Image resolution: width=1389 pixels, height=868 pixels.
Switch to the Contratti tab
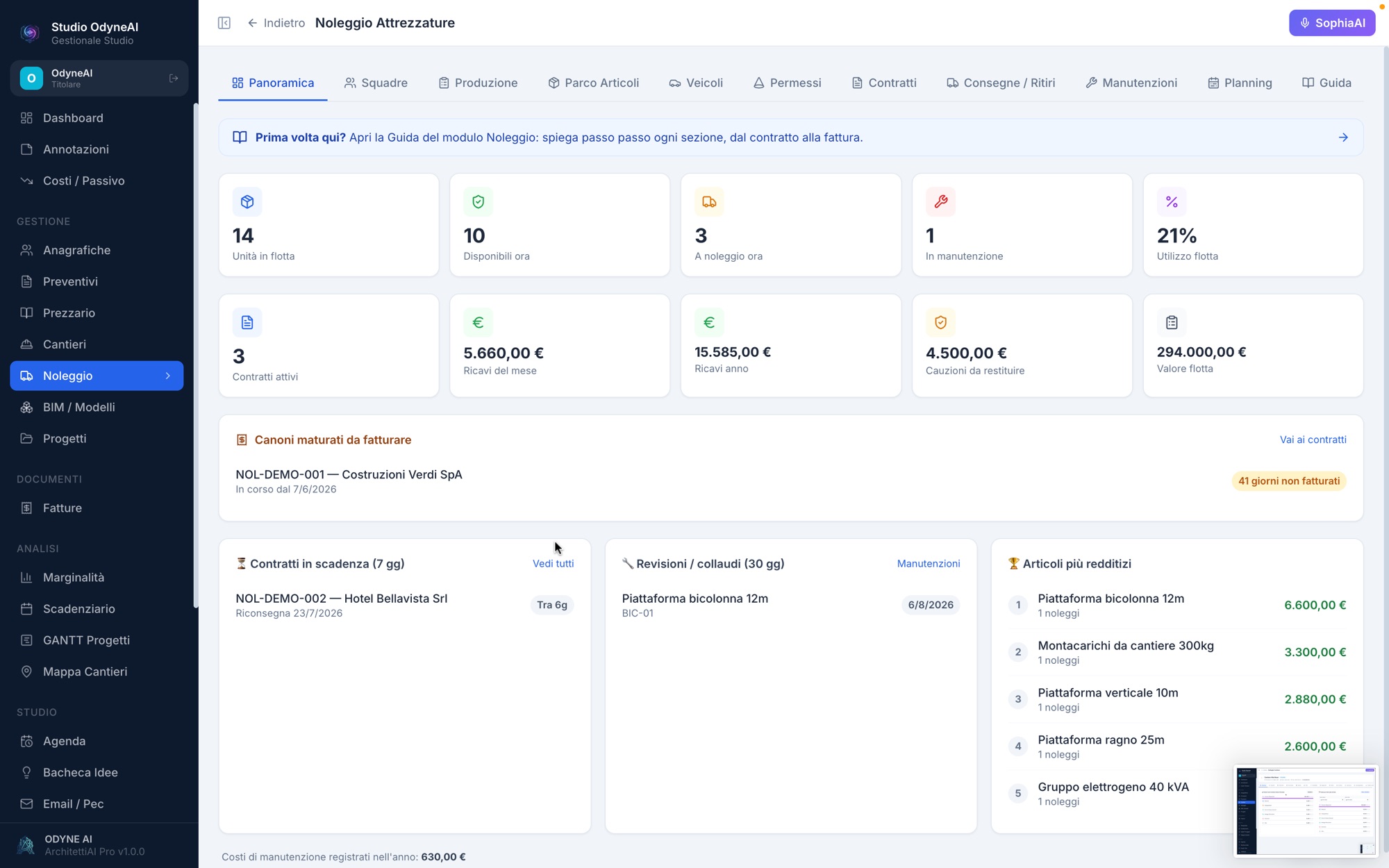884,83
